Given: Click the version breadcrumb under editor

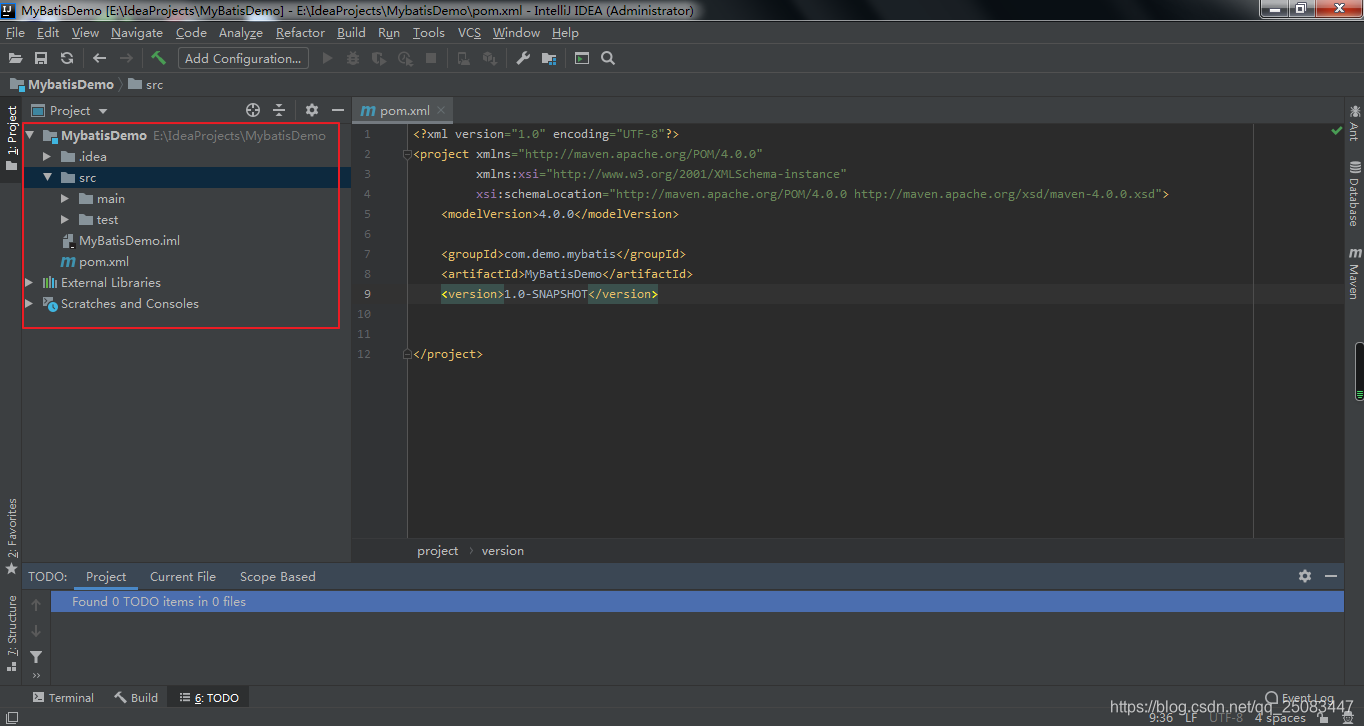Looking at the screenshot, I should pyautogui.click(x=502, y=550).
